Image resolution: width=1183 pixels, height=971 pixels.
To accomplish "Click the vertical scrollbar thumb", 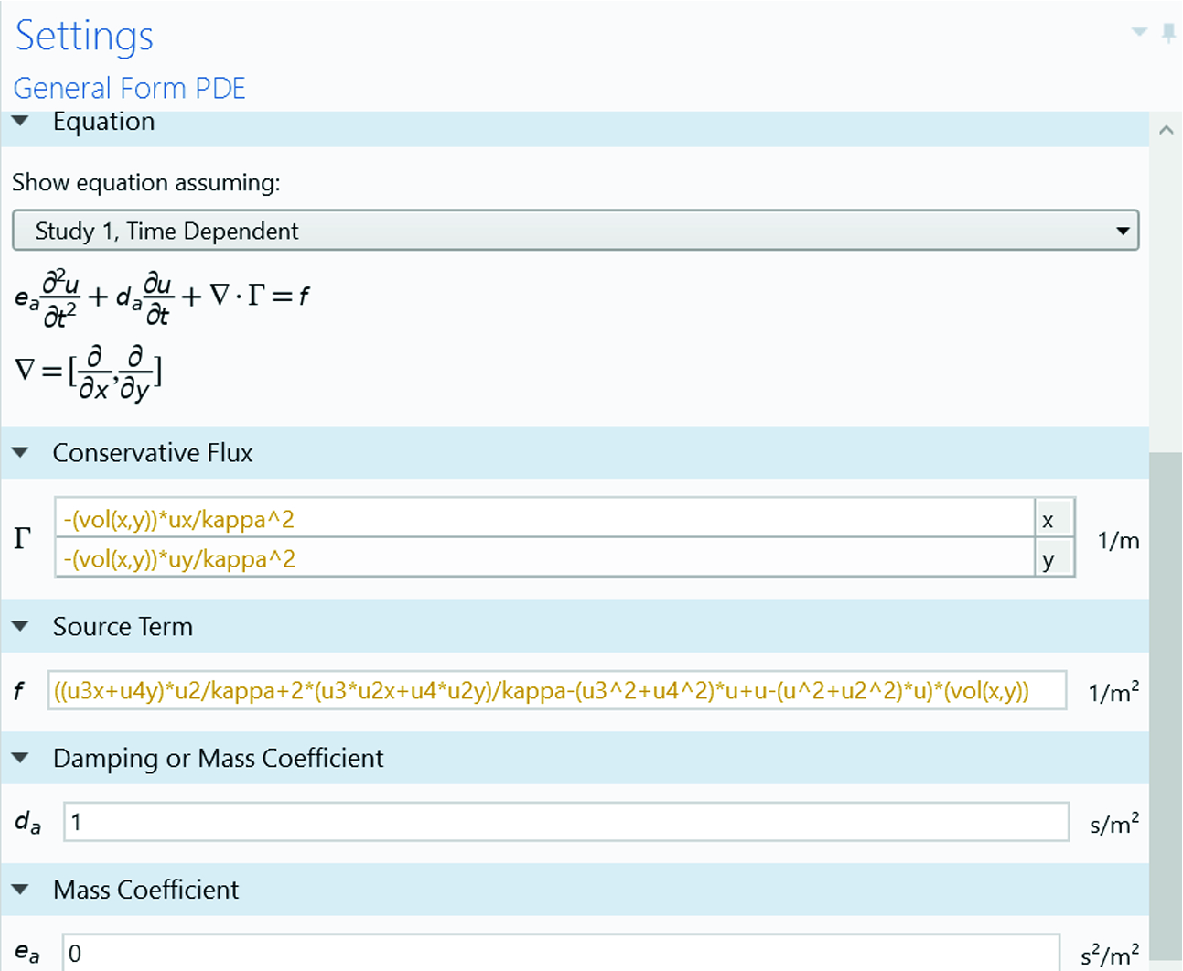I will [x=1166, y=700].
